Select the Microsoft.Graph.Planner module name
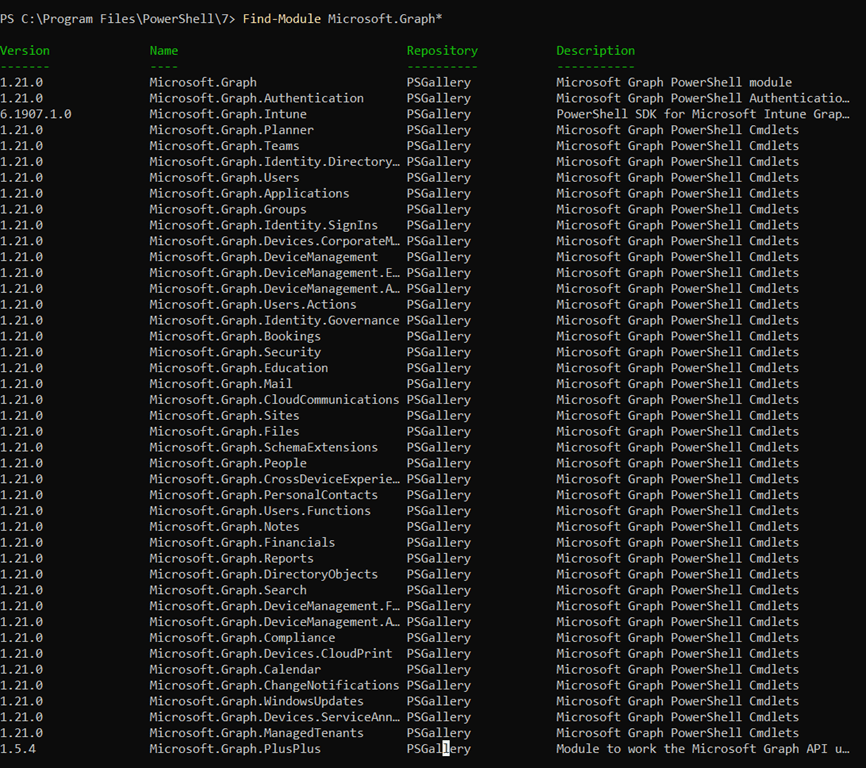Image resolution: width=866 pixels, height=768 pixels. (231, 130)
